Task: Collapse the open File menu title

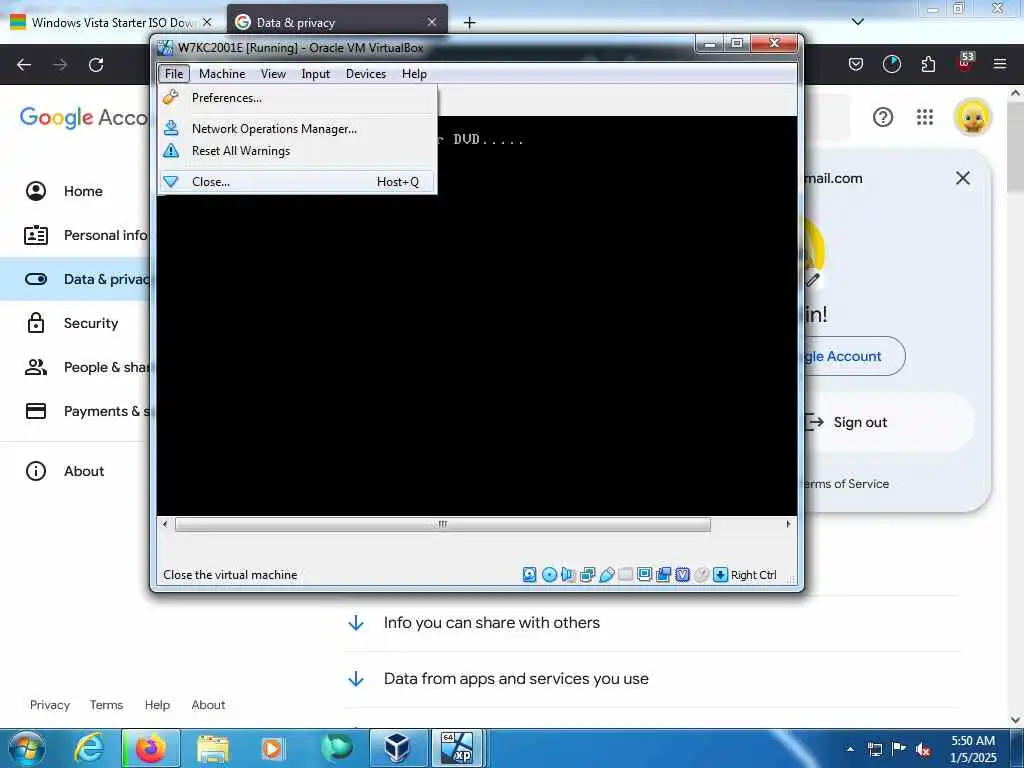Action: [174, 74]
